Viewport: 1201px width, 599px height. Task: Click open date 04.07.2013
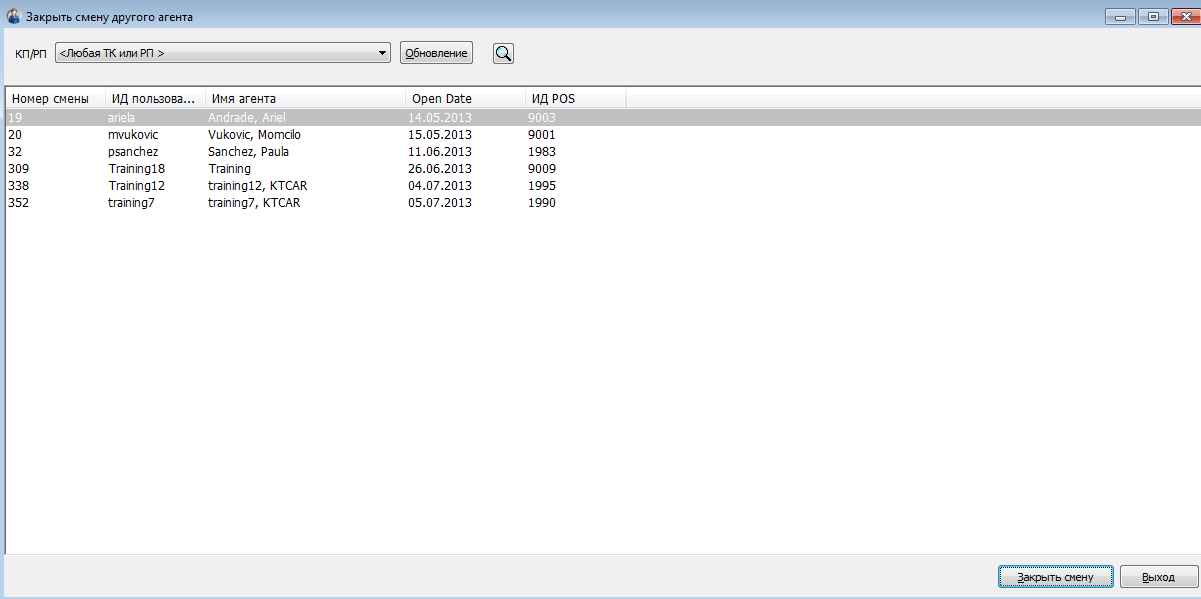pos(439,186)
